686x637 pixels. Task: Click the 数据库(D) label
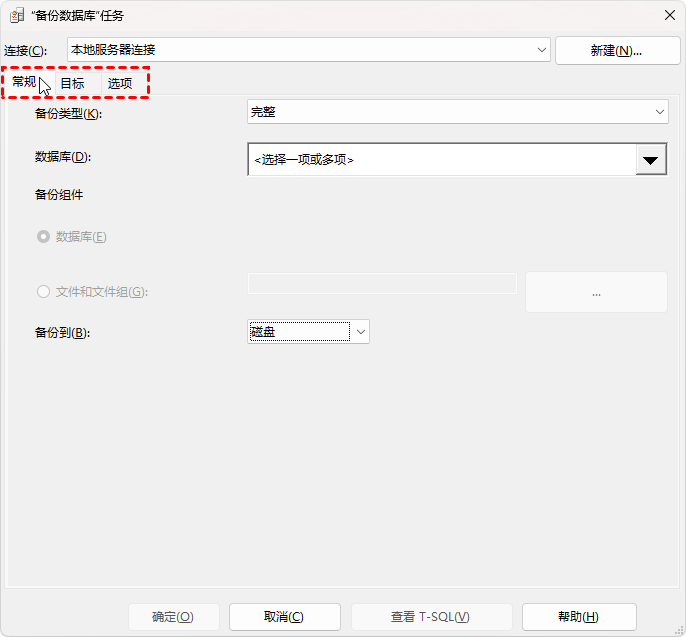click(63, 157)
